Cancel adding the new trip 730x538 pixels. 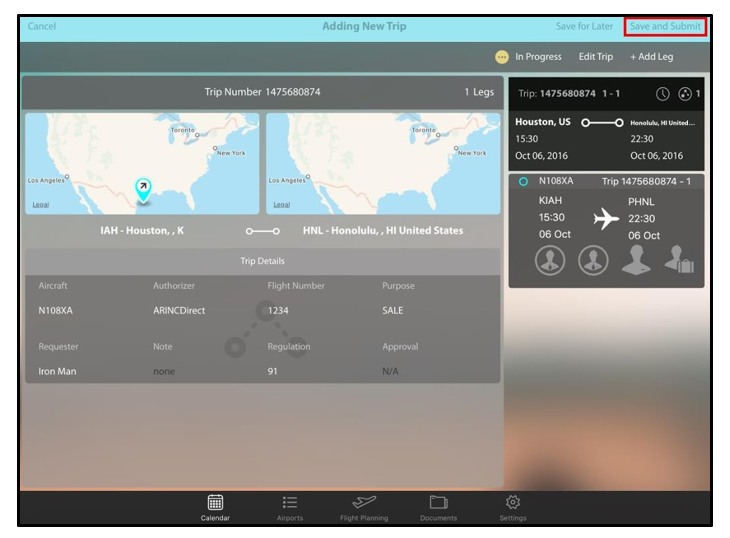point(42,26)
